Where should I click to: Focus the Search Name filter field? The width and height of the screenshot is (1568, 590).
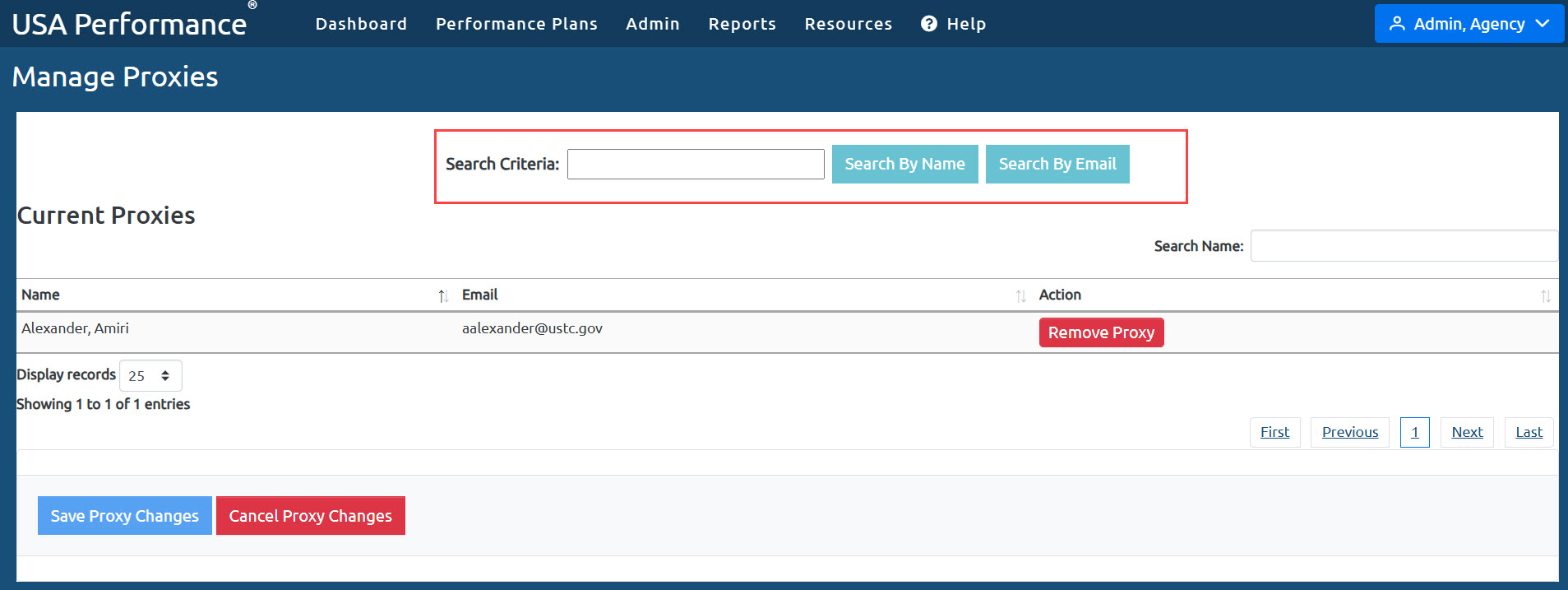(1404, 246)
